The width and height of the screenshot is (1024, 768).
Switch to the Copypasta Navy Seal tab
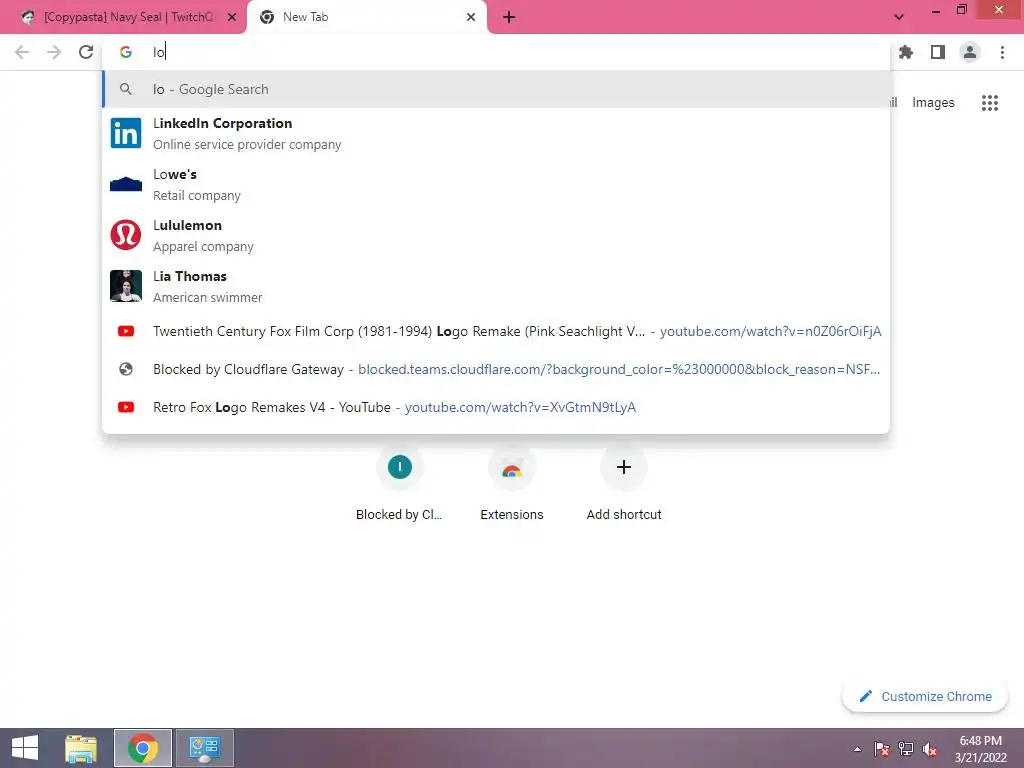[x=123, y=18]
